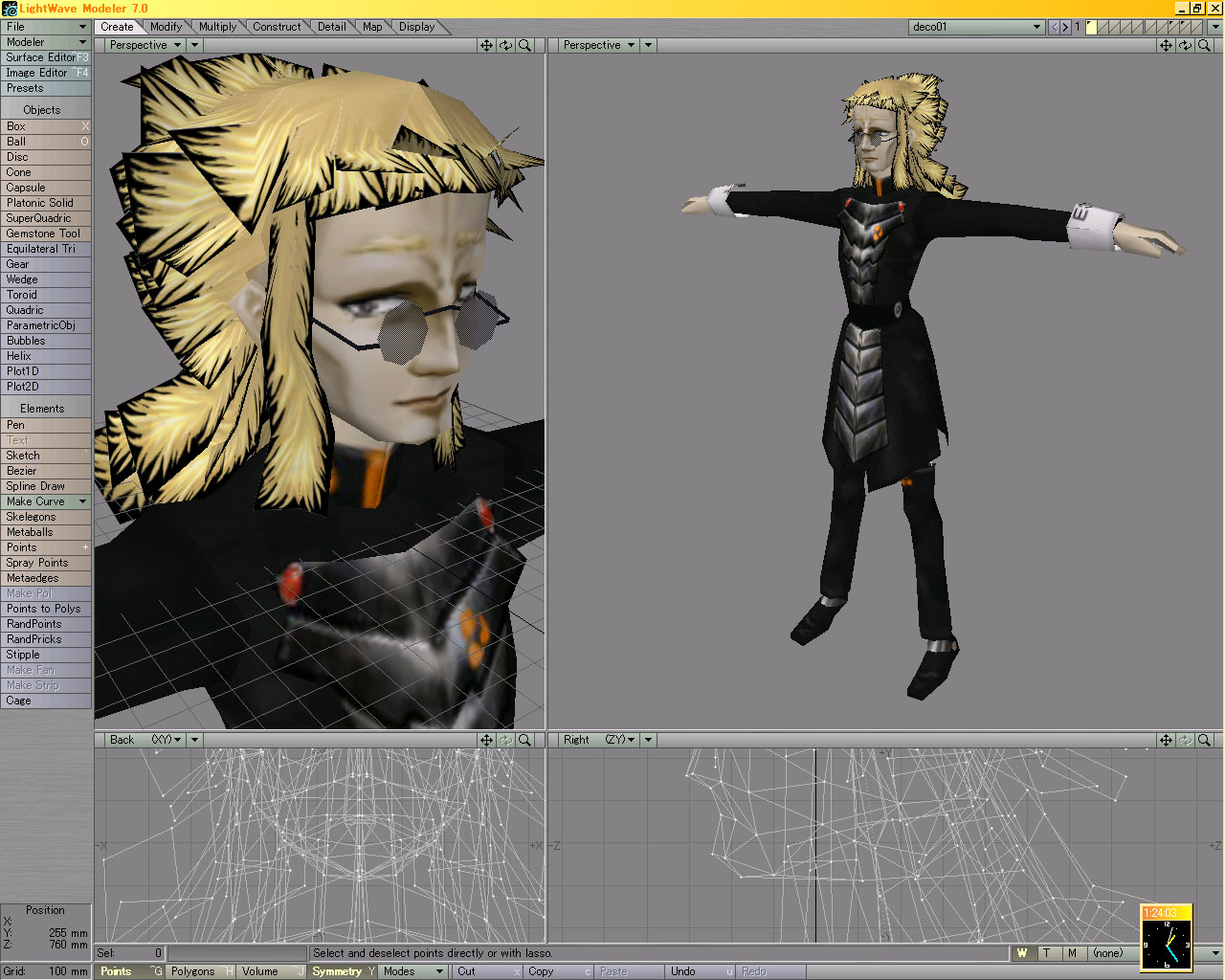
Task: Toggle Symmetry mode
Action: coord(343,971)
